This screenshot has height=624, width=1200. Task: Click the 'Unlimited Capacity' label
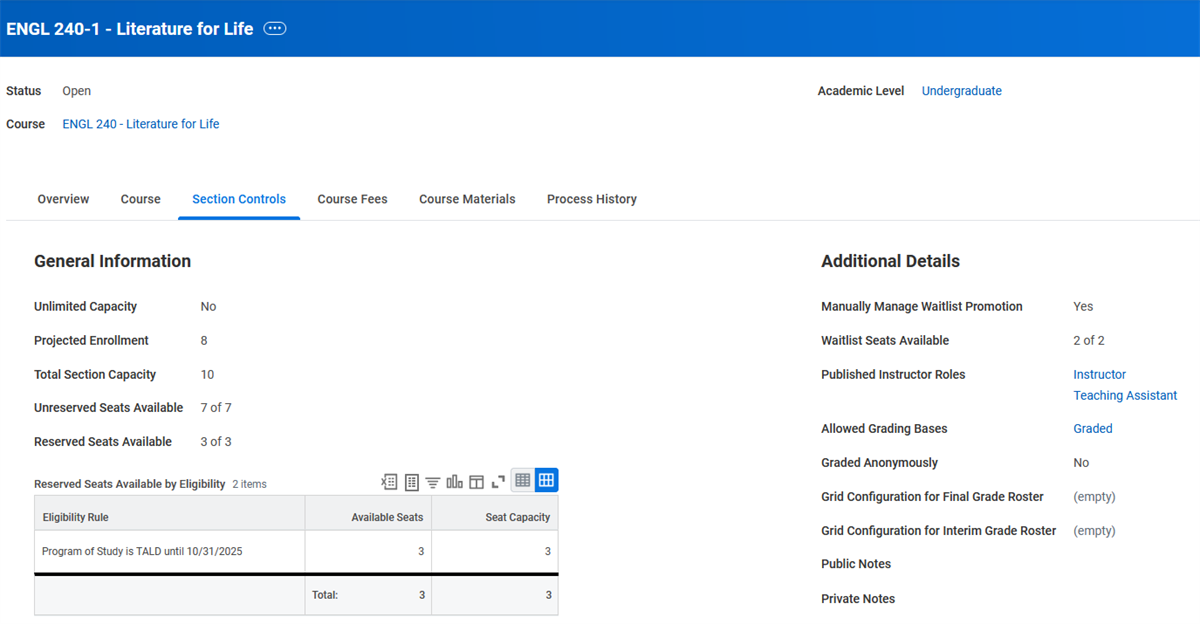tap(85, 306)
